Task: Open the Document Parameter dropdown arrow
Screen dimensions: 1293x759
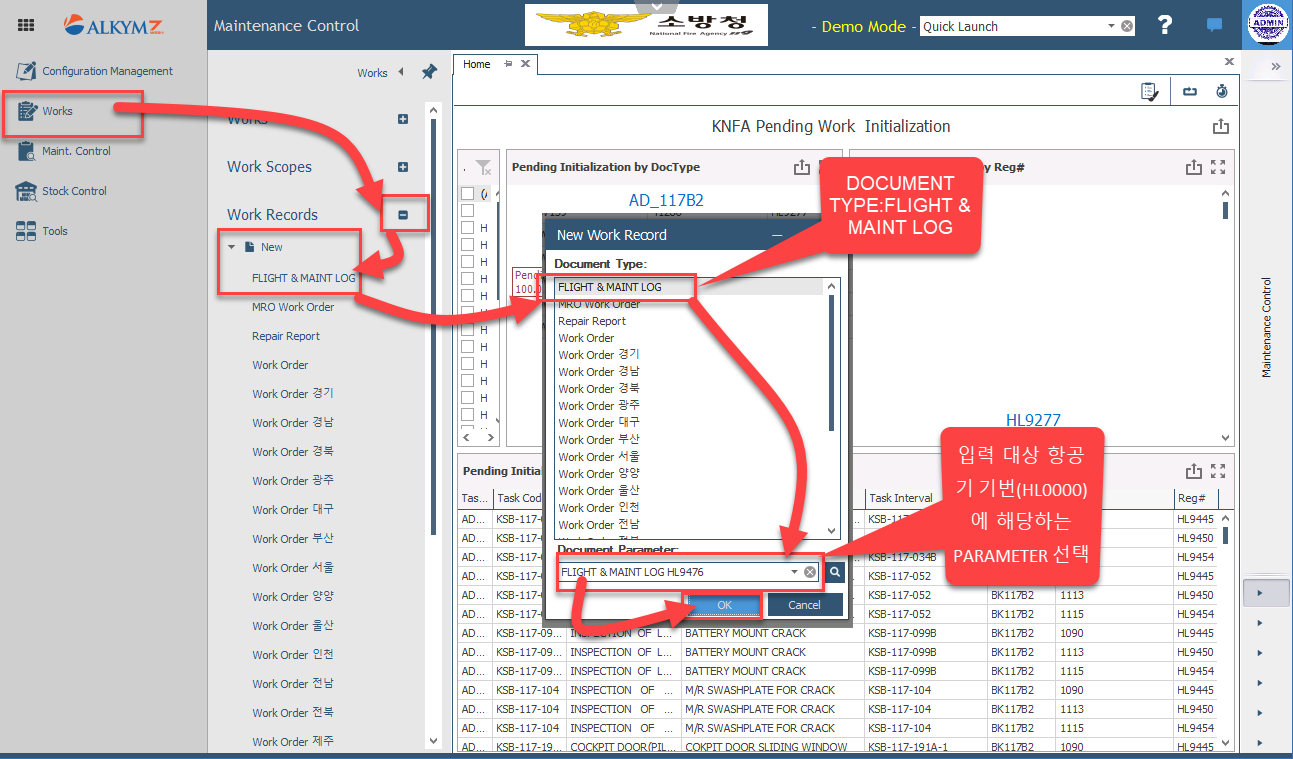Action: coord(795,572)
